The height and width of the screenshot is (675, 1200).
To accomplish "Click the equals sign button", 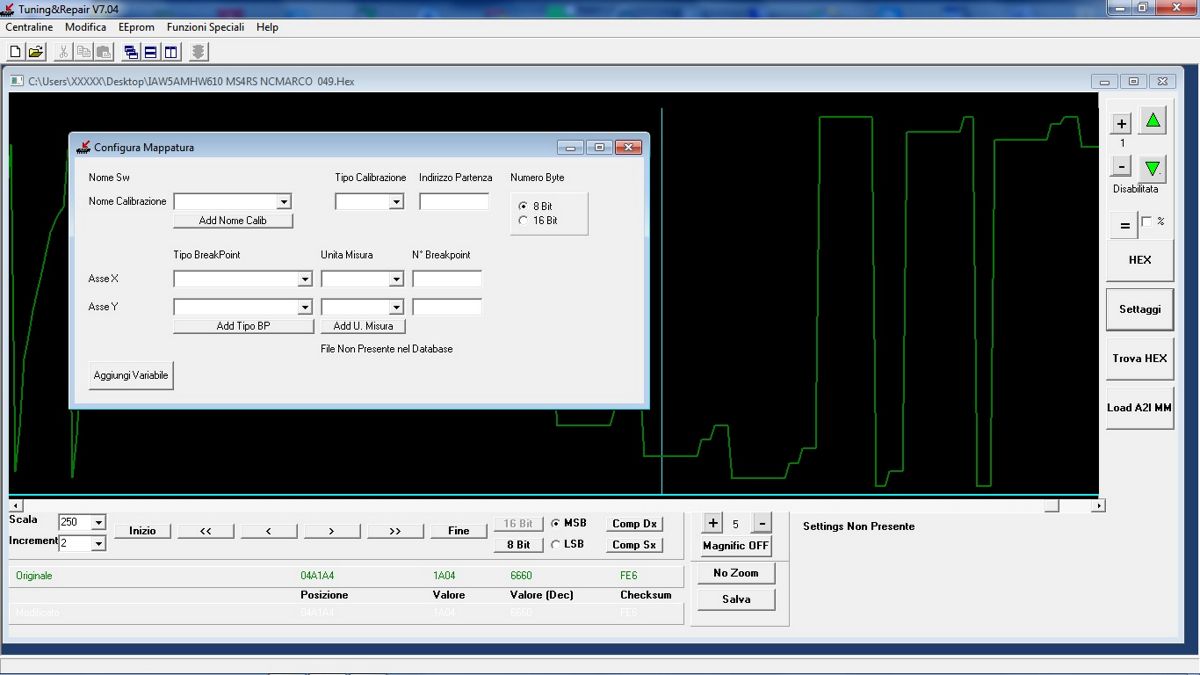I will (x=1124, y=226).
